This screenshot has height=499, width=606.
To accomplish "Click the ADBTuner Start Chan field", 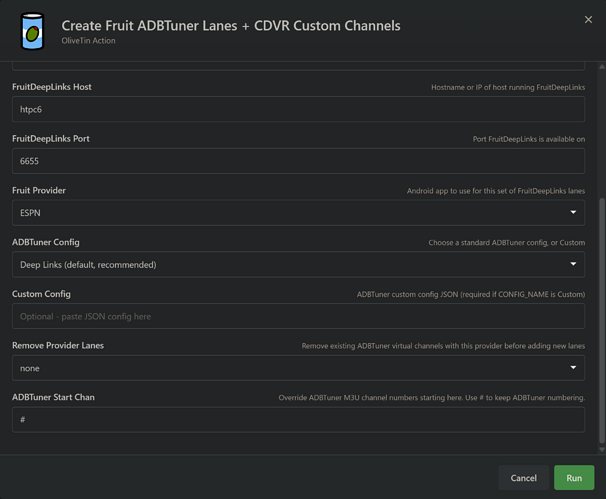I will [x=298, y=419].
